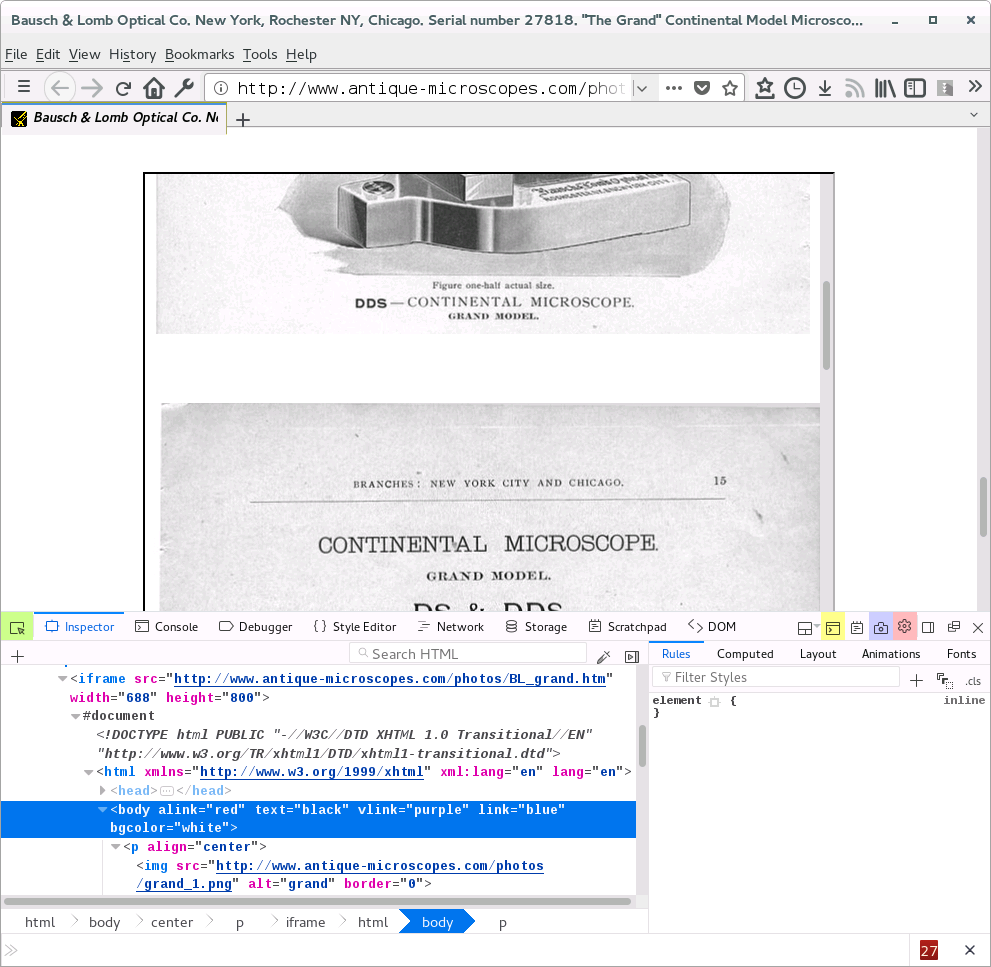Toggle the split console panel

833,626
